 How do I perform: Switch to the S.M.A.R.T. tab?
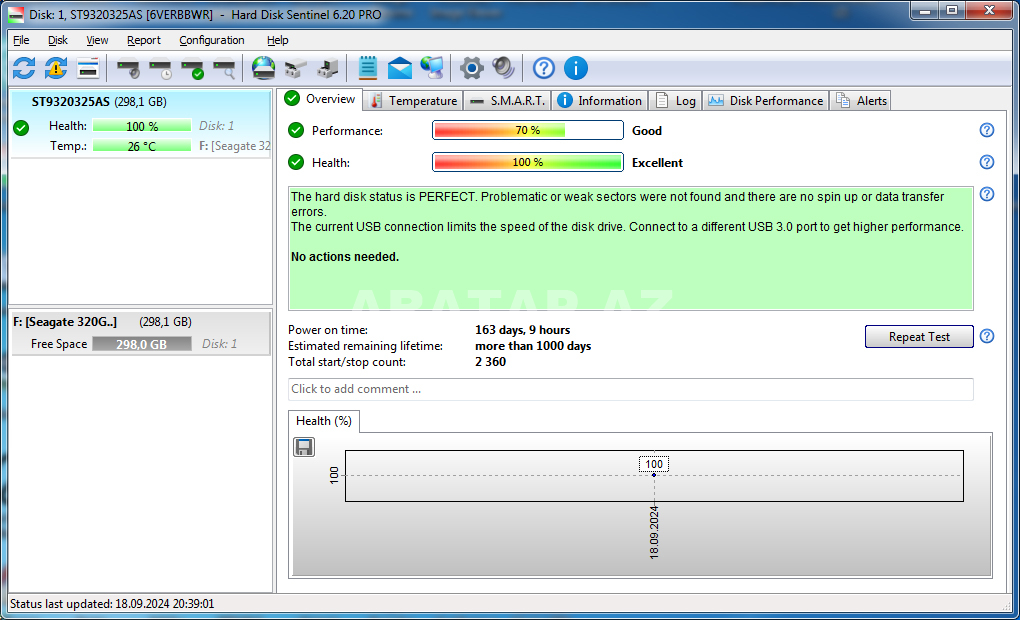[508, 101]
